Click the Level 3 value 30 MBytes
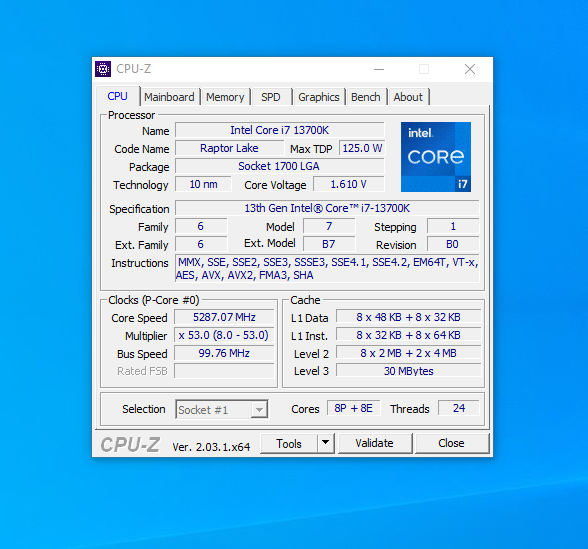588x549 pixels. (x=408, y=371)
